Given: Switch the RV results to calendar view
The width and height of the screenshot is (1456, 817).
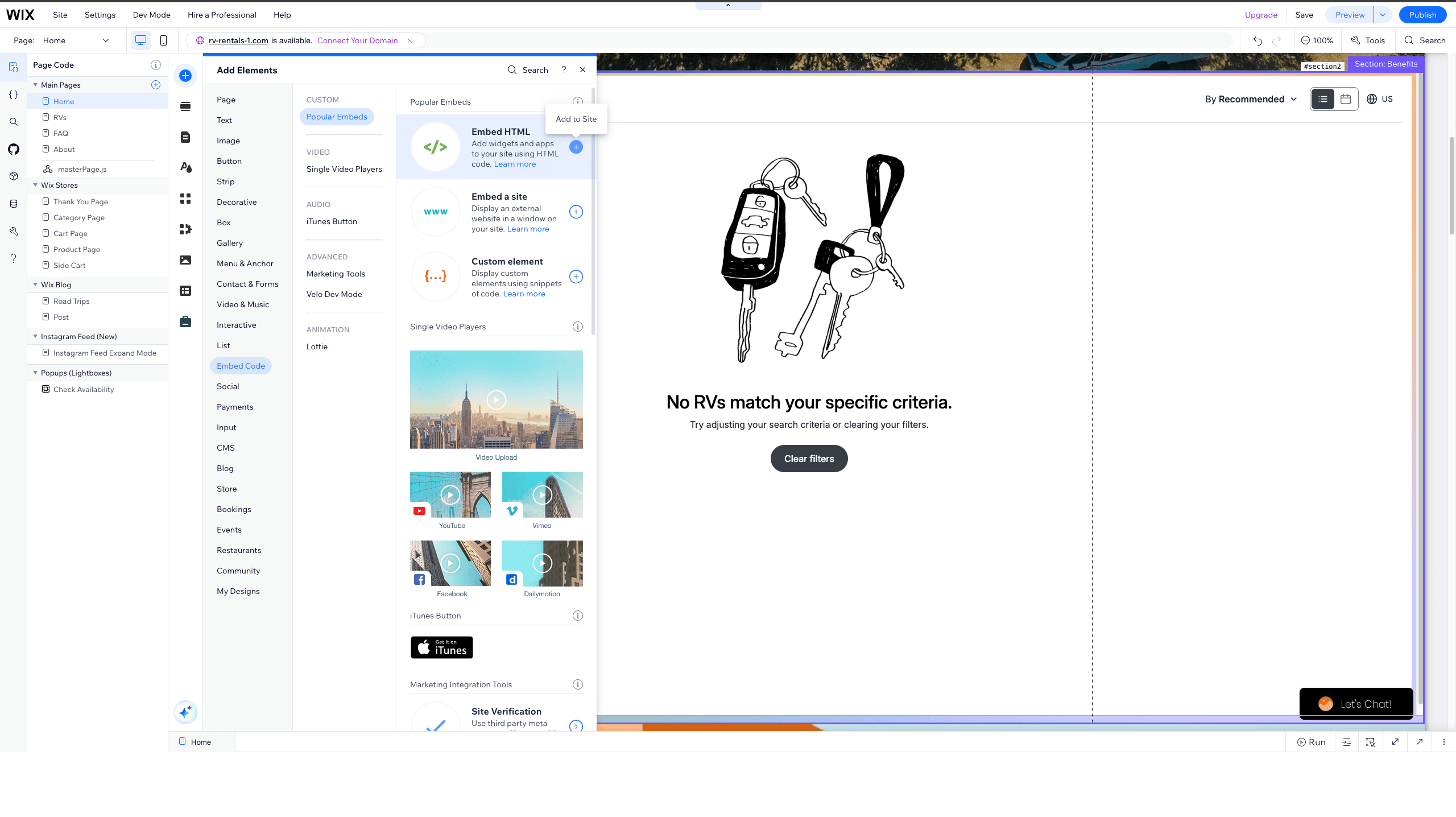Looking at the screenshot, I should coord(1346,98).
